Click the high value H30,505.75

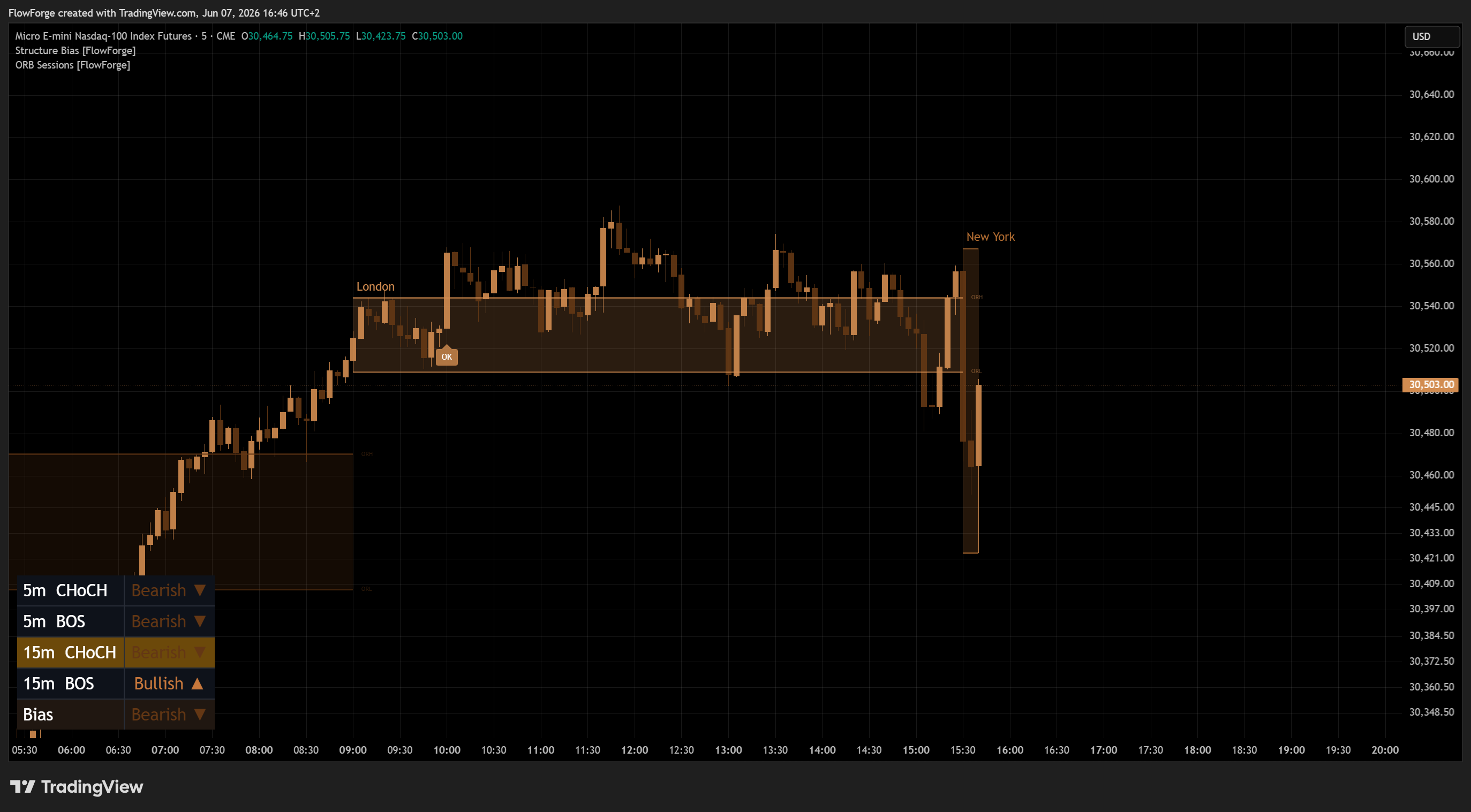(324, 36)
